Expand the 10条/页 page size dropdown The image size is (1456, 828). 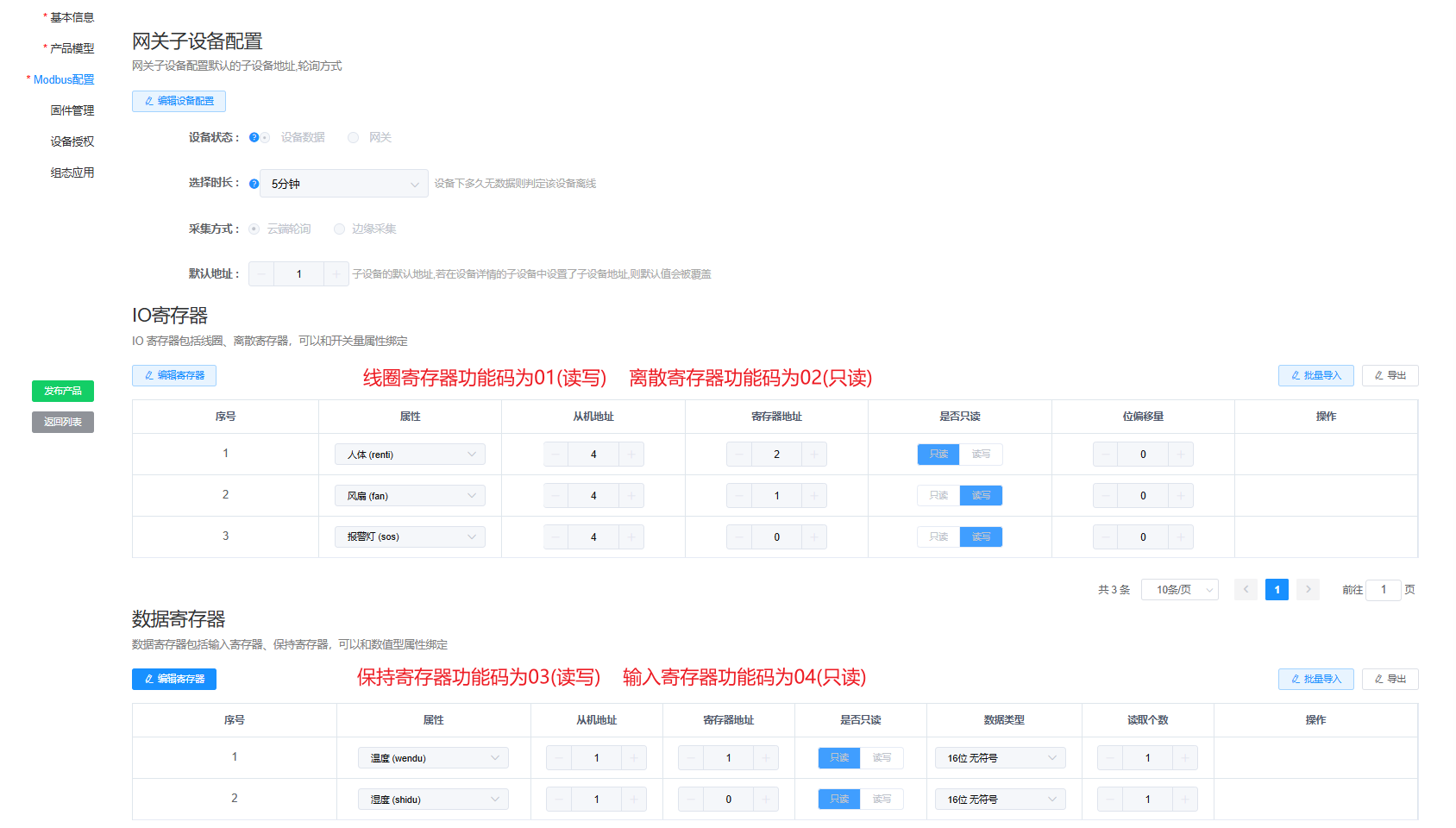1179,590
